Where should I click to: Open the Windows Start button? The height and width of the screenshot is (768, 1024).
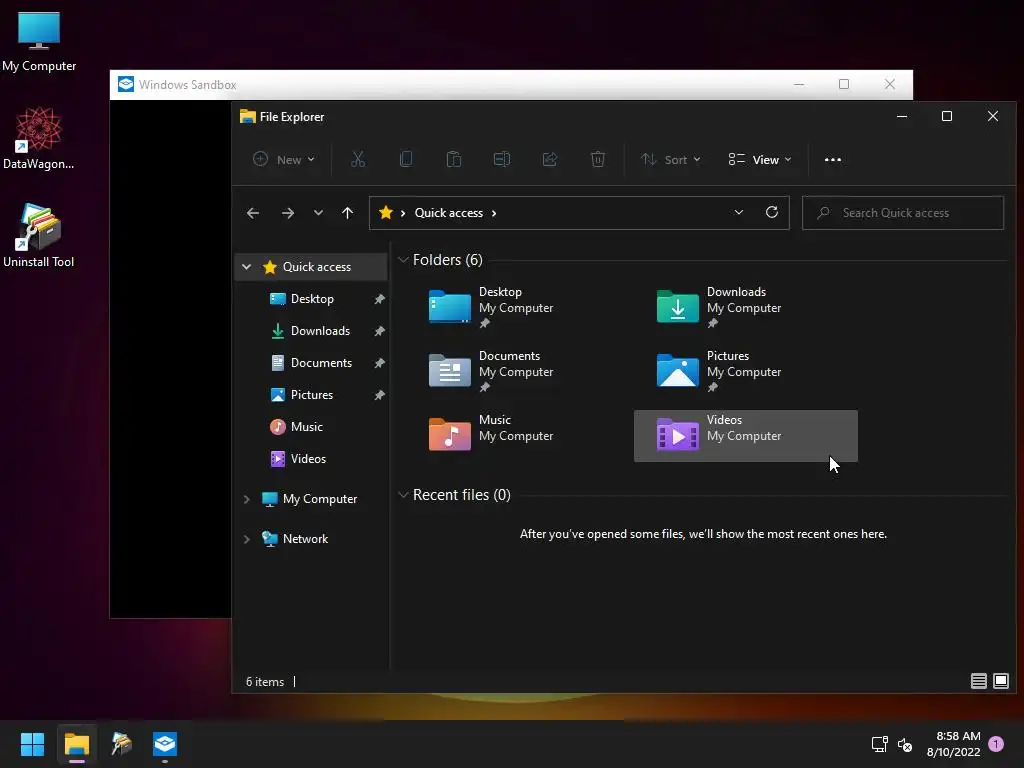click(32, 744)
